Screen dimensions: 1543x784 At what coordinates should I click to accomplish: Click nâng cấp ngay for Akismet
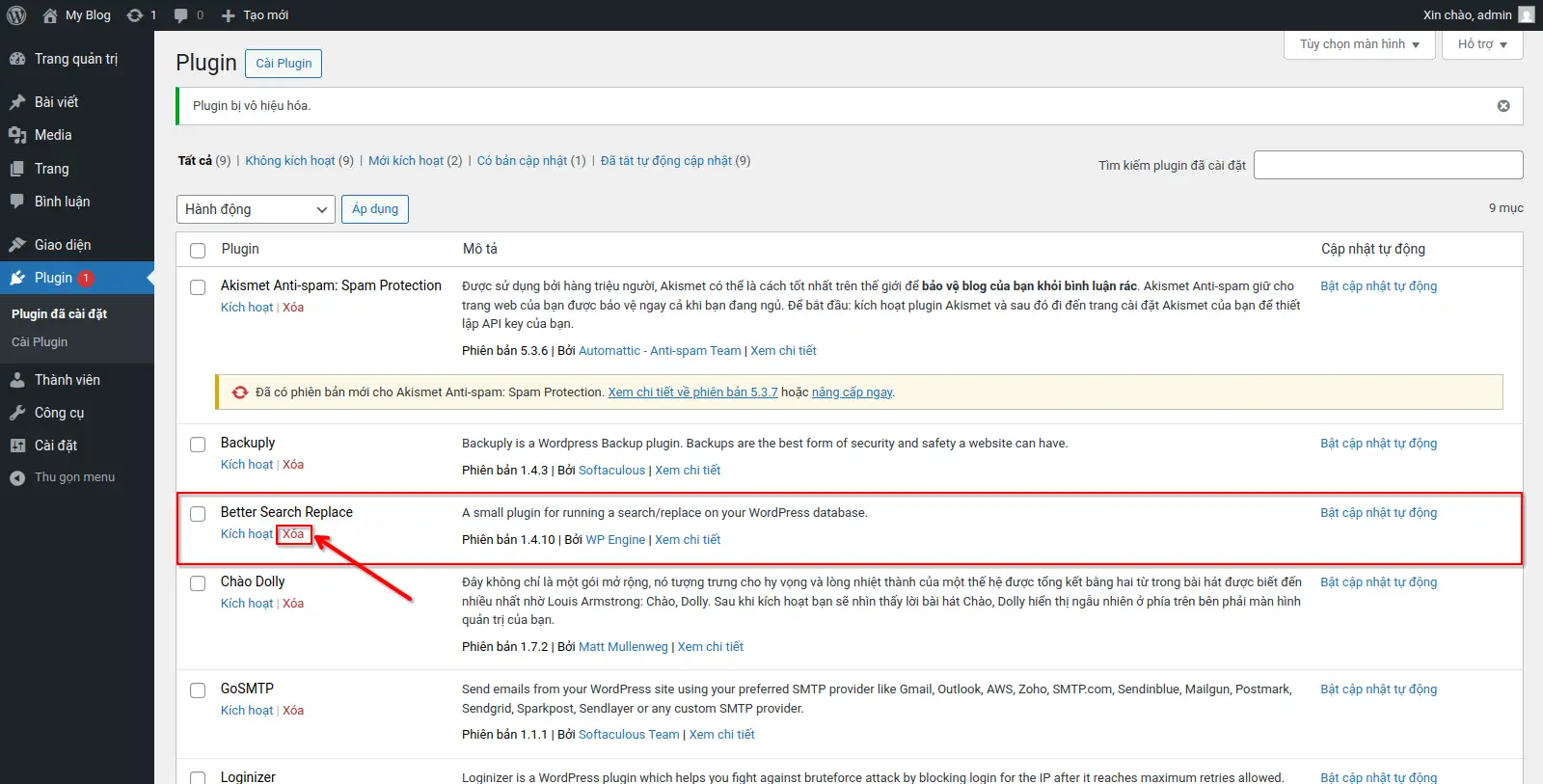tap(852, 392)
